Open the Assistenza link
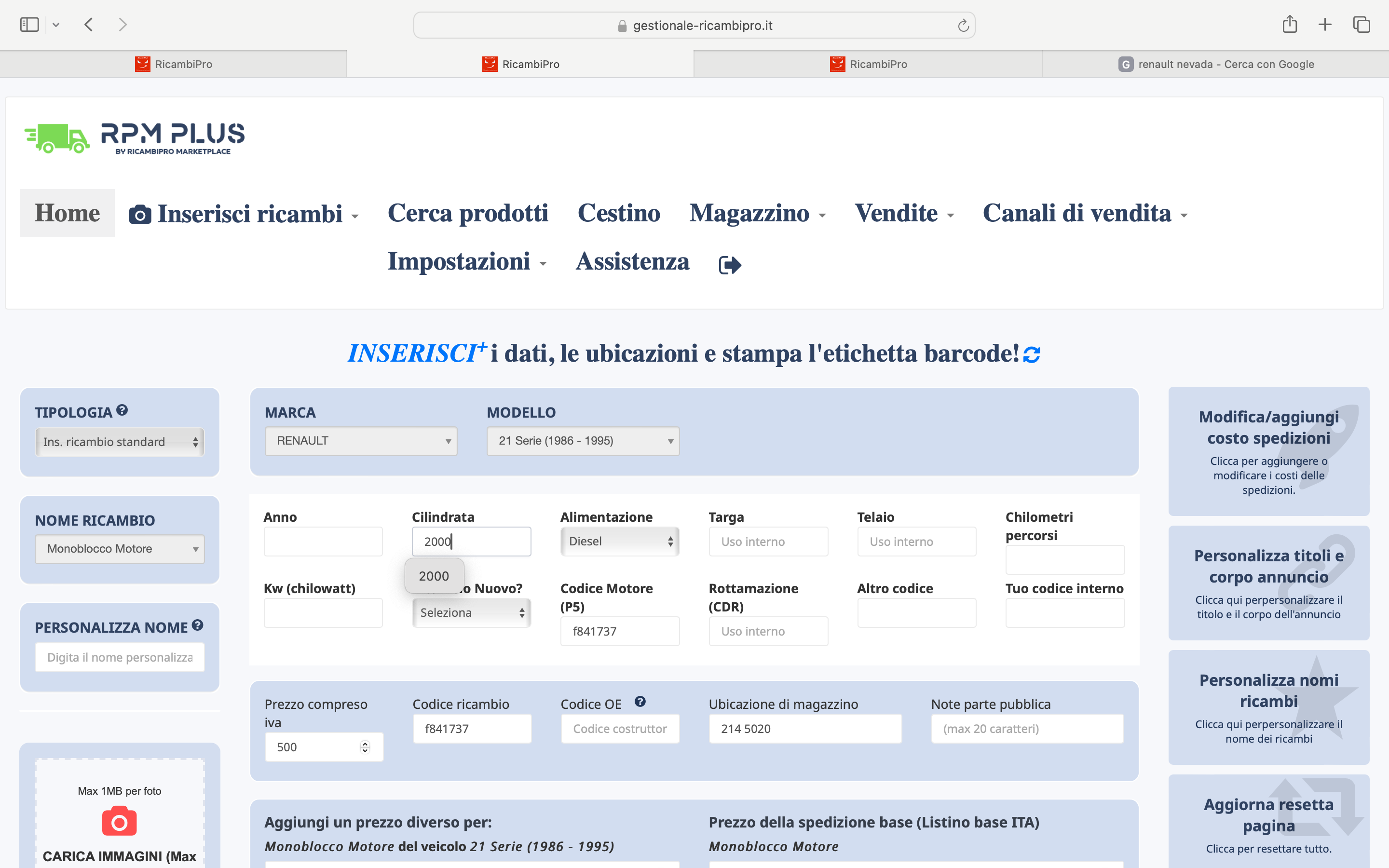The height and width of the screenshot is (868, 1389). [x=632, y=261]
